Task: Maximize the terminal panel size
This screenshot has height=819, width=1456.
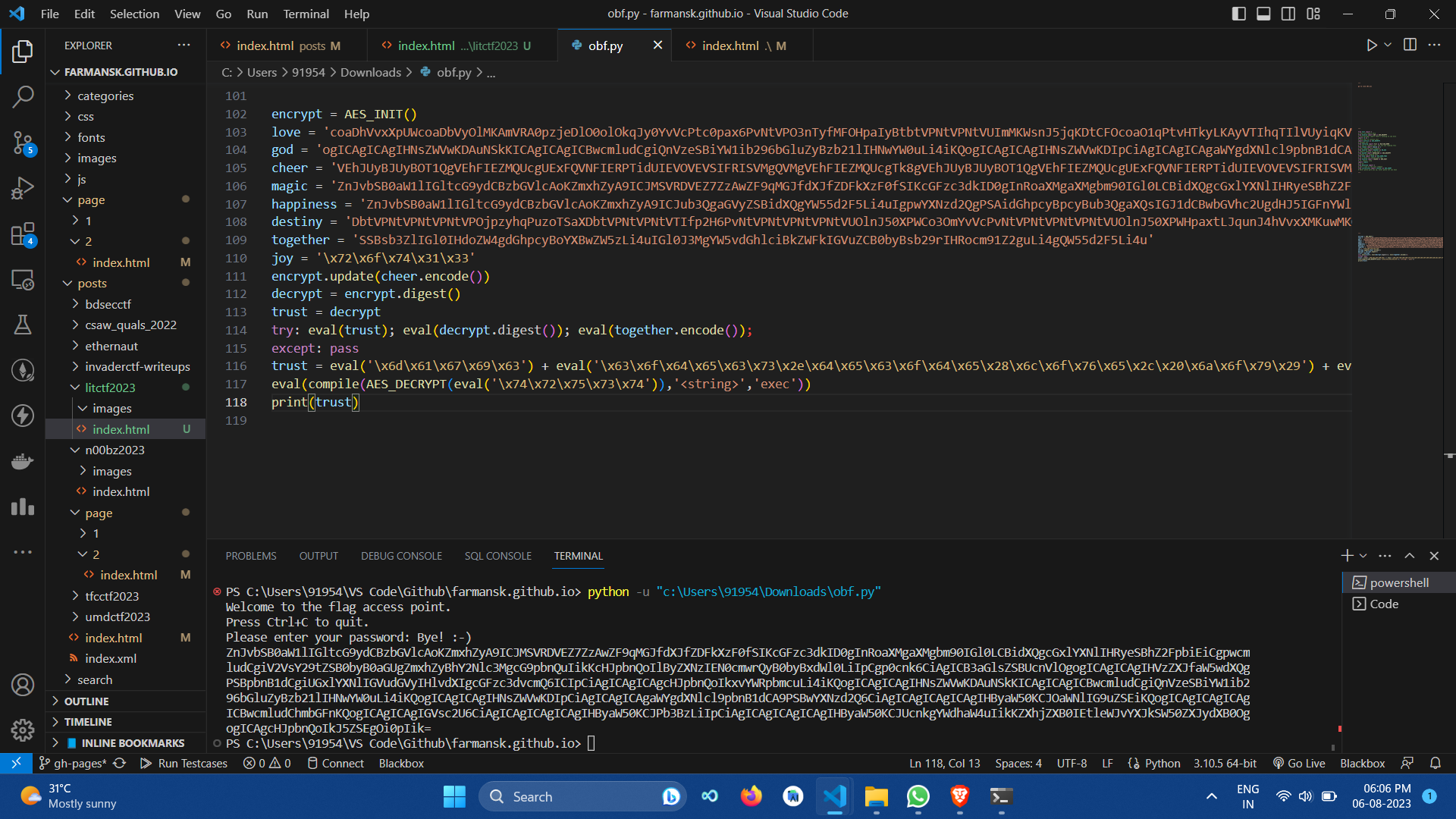Action: click(x=1410, y=556)
